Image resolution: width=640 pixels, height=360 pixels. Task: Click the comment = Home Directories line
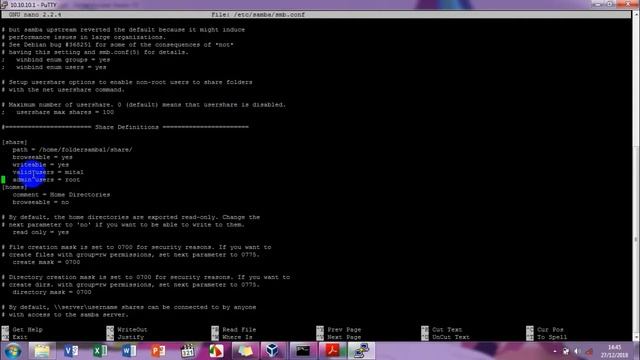point(61,194)
